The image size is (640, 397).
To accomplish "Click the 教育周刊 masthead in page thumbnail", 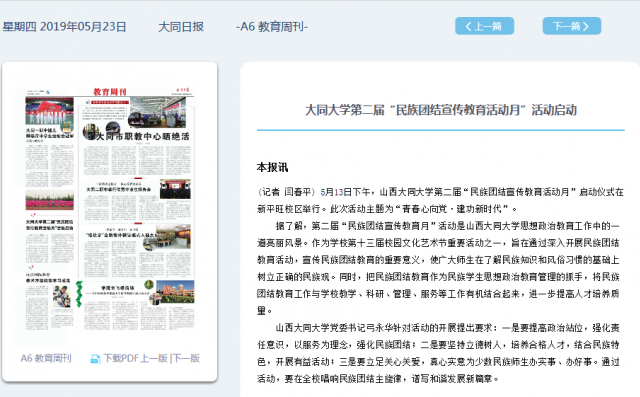I will pos(110,92).
